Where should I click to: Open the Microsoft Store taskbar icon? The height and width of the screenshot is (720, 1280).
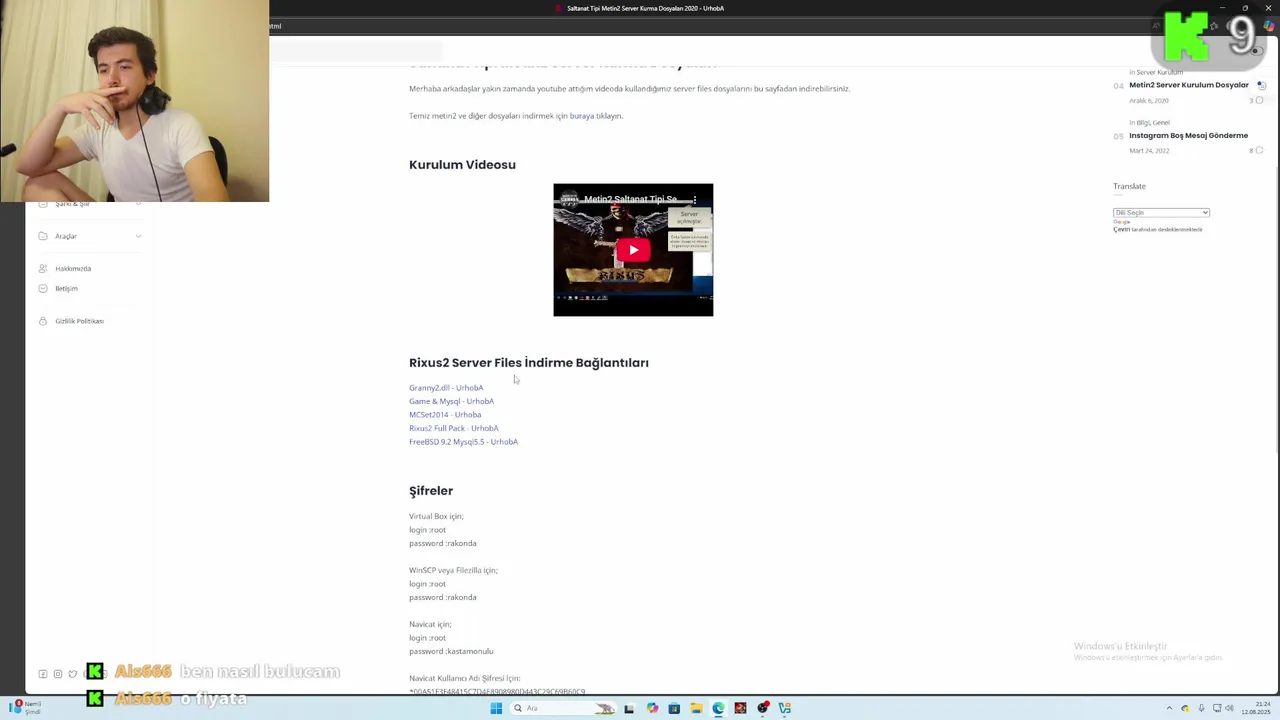(x=674, y=708)
